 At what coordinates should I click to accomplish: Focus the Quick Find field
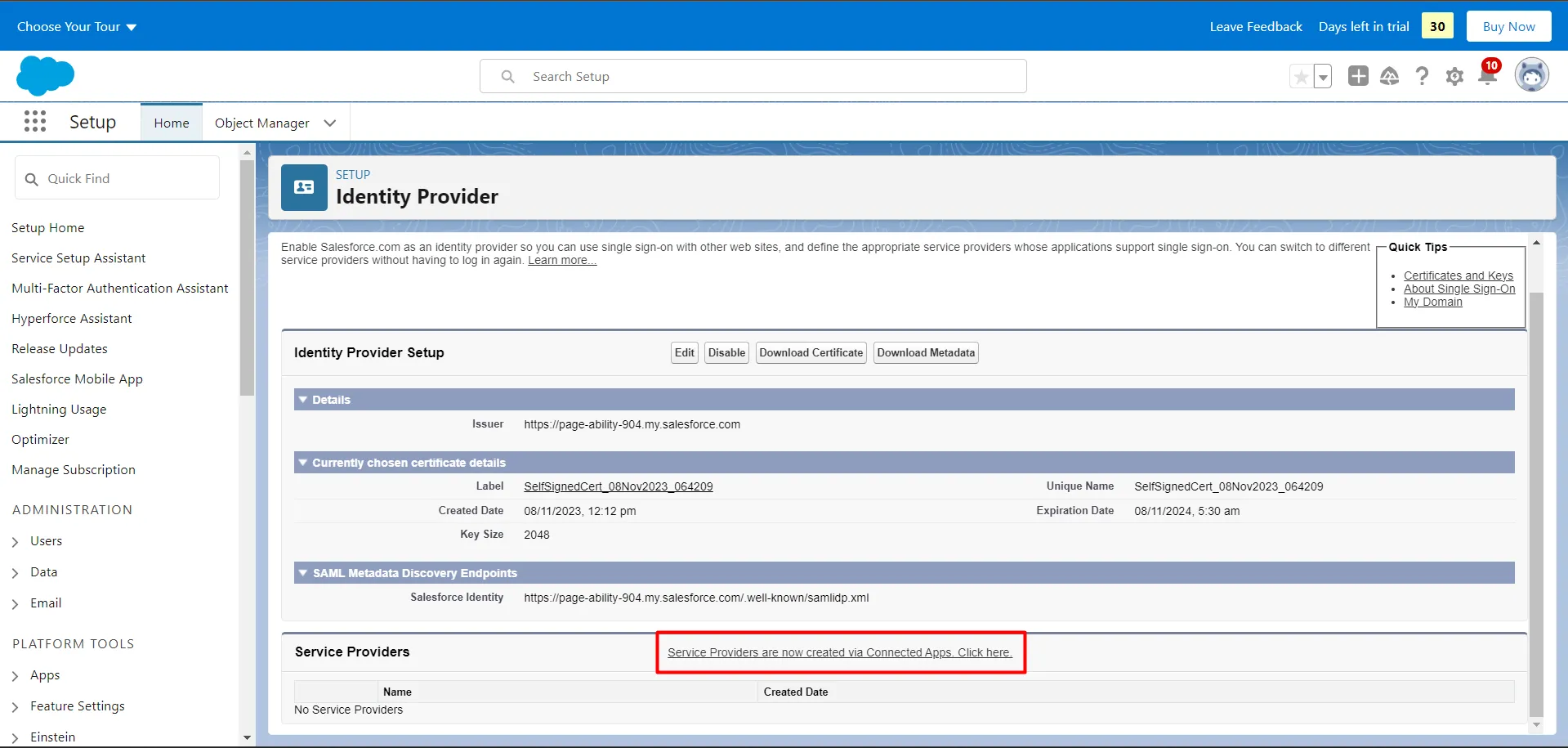117,178
